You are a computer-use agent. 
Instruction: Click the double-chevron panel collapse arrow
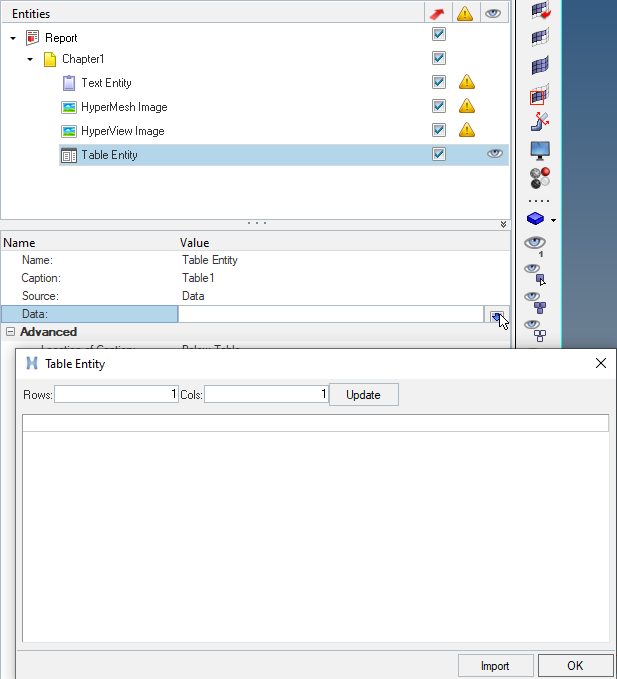click(503, 224)
